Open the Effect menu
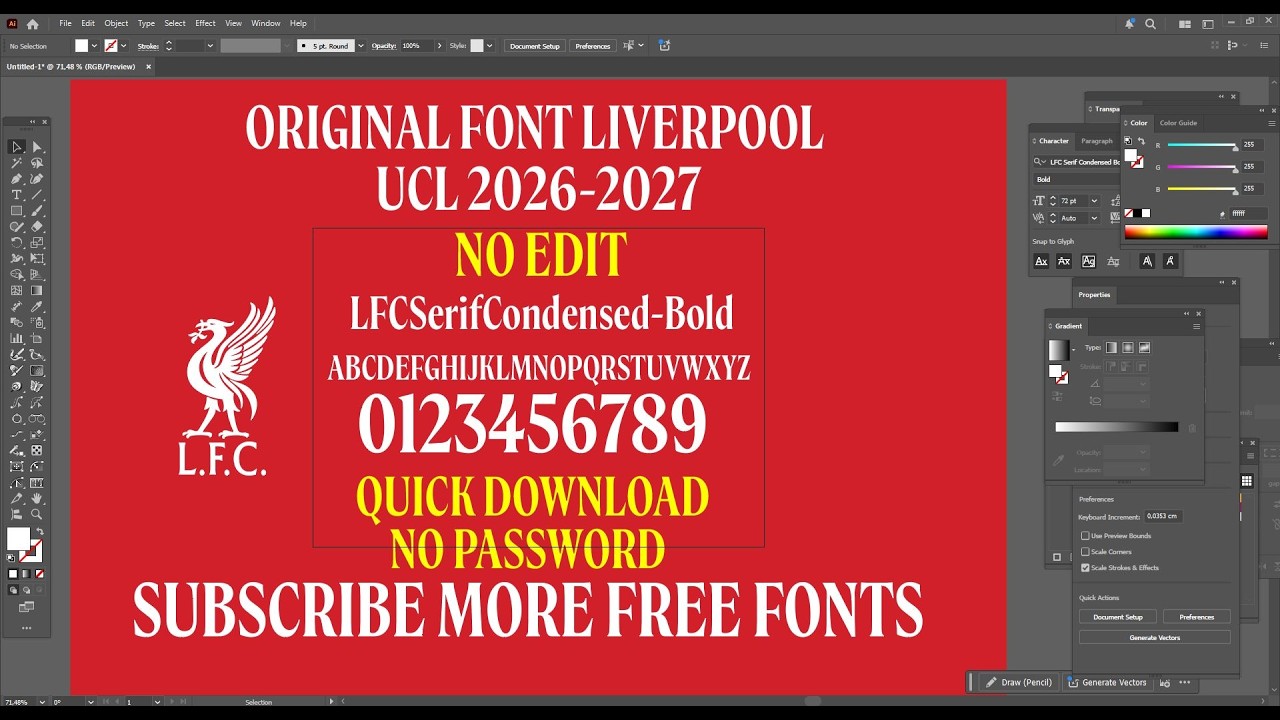This screenshot has height=720, width=1280. [x=205, y=23]
